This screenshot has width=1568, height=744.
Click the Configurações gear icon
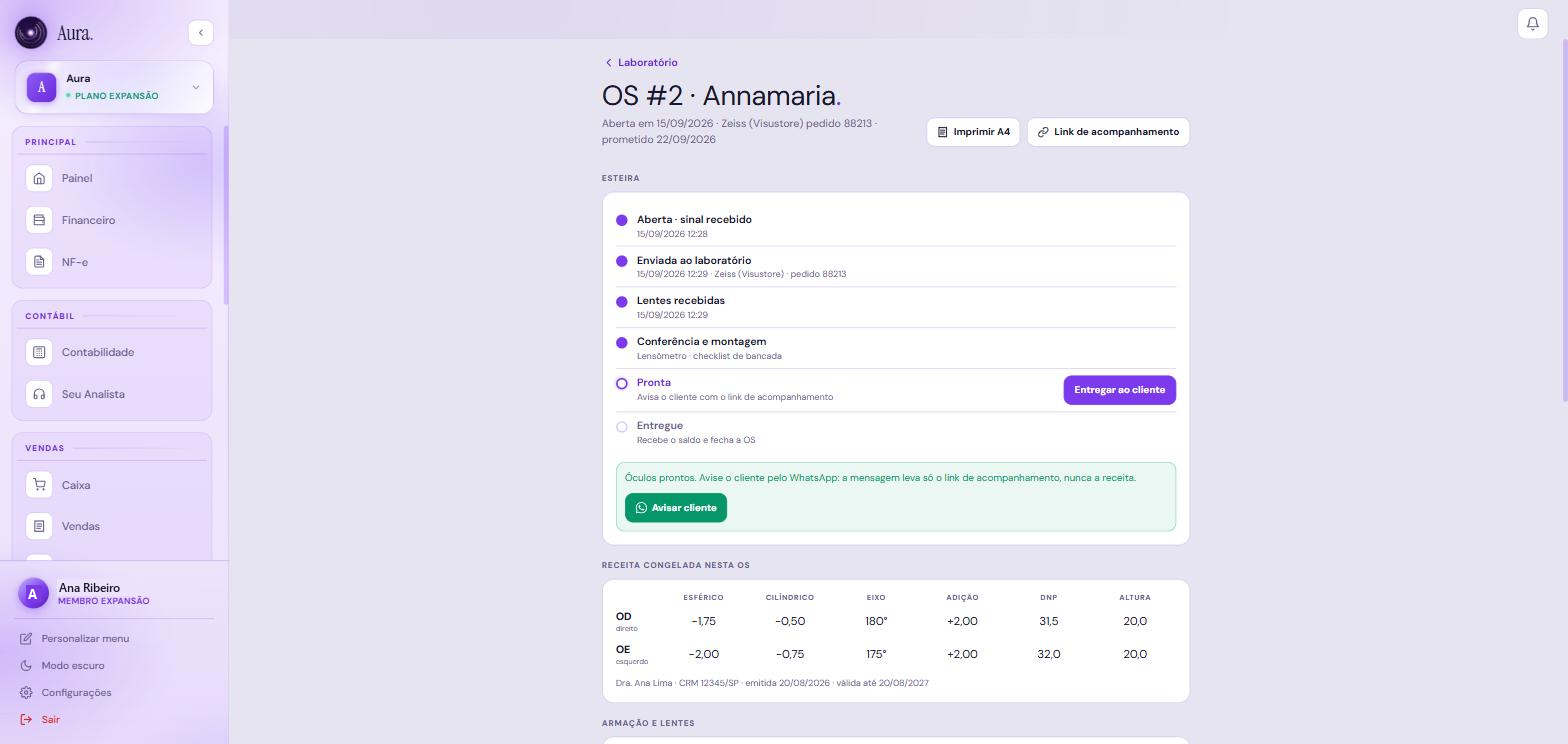pyautogui.click(x=26, y=693)
